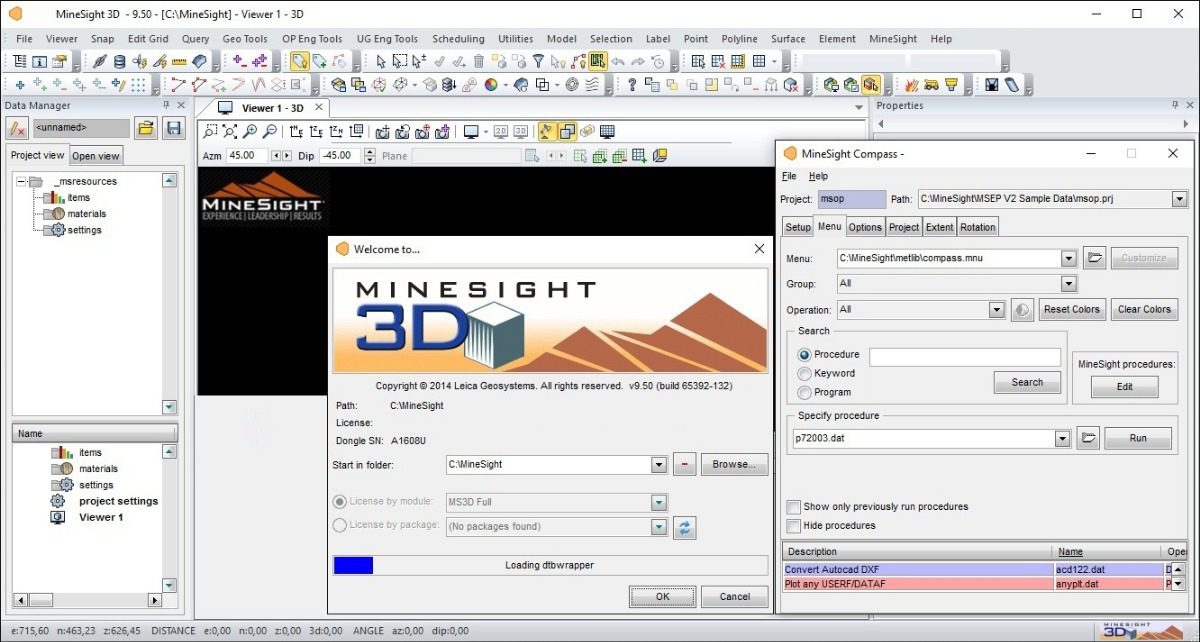Click the blast explosion icon

point(912,85)
